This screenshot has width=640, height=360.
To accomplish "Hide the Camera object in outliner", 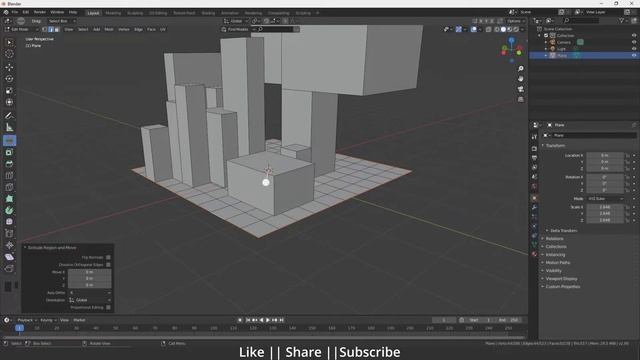I will click(634, 42).
